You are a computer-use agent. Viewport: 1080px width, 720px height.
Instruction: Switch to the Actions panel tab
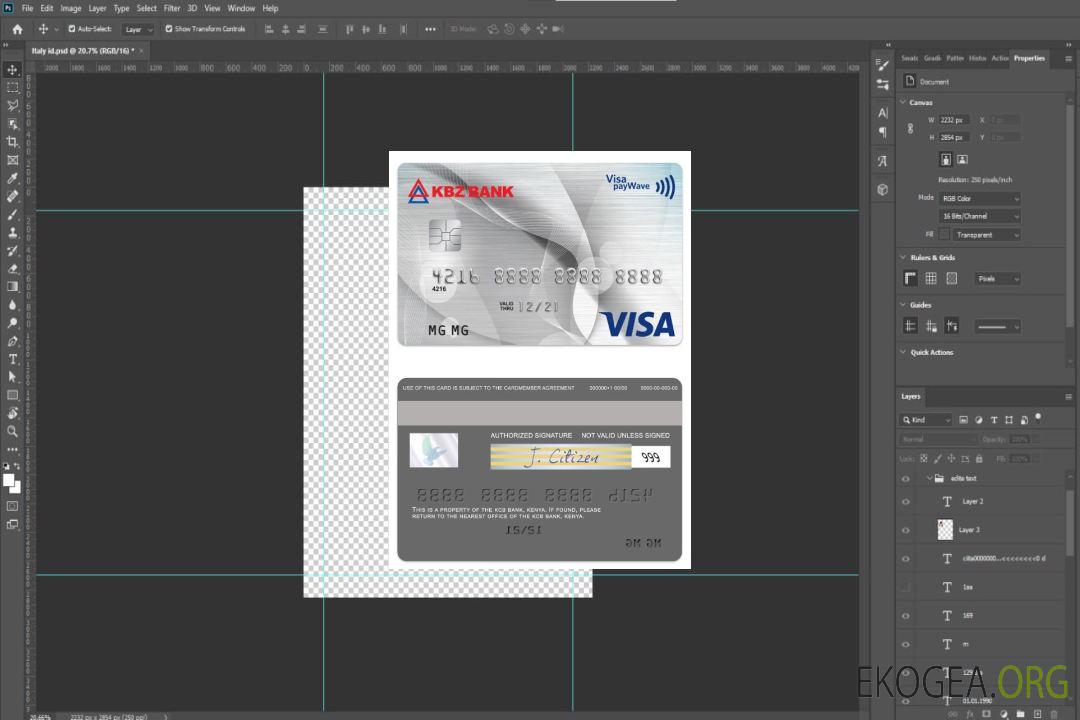tap(999, 58)
